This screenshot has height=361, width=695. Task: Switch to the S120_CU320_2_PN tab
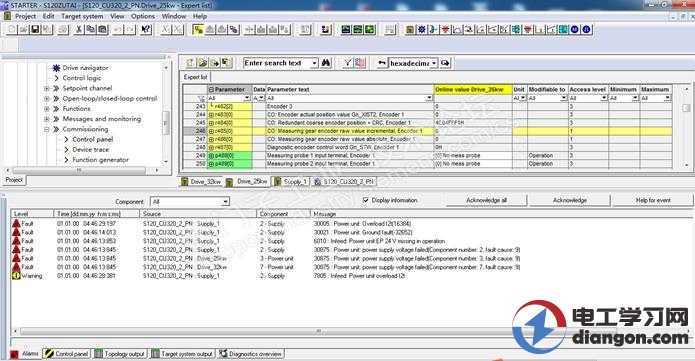click(344, 181)
